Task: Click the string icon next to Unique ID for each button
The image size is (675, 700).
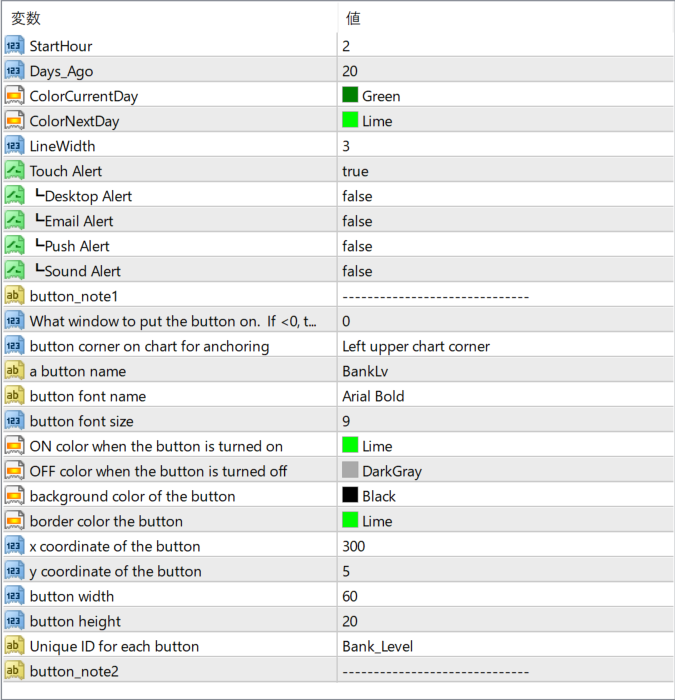Action: point(14,646)
